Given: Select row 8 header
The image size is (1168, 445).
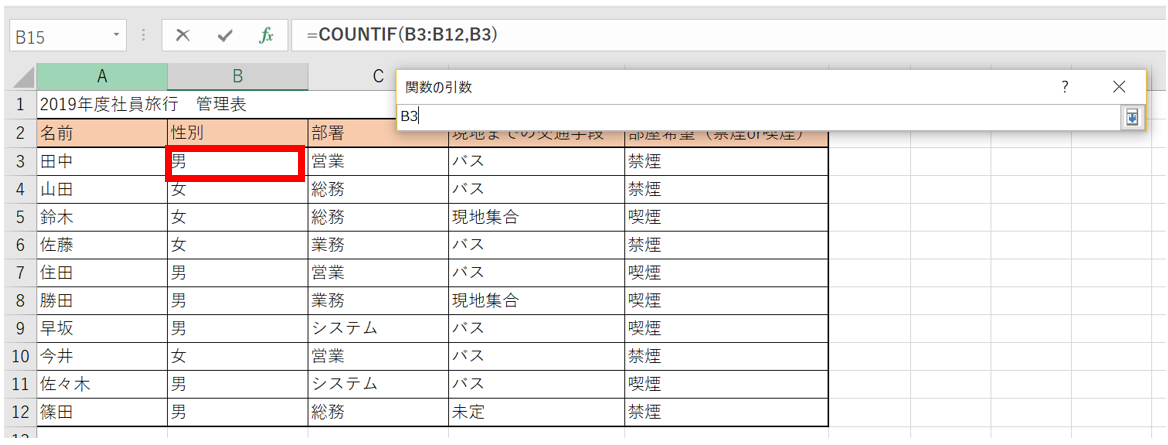Looking at the screenshot, I should 21,300.
